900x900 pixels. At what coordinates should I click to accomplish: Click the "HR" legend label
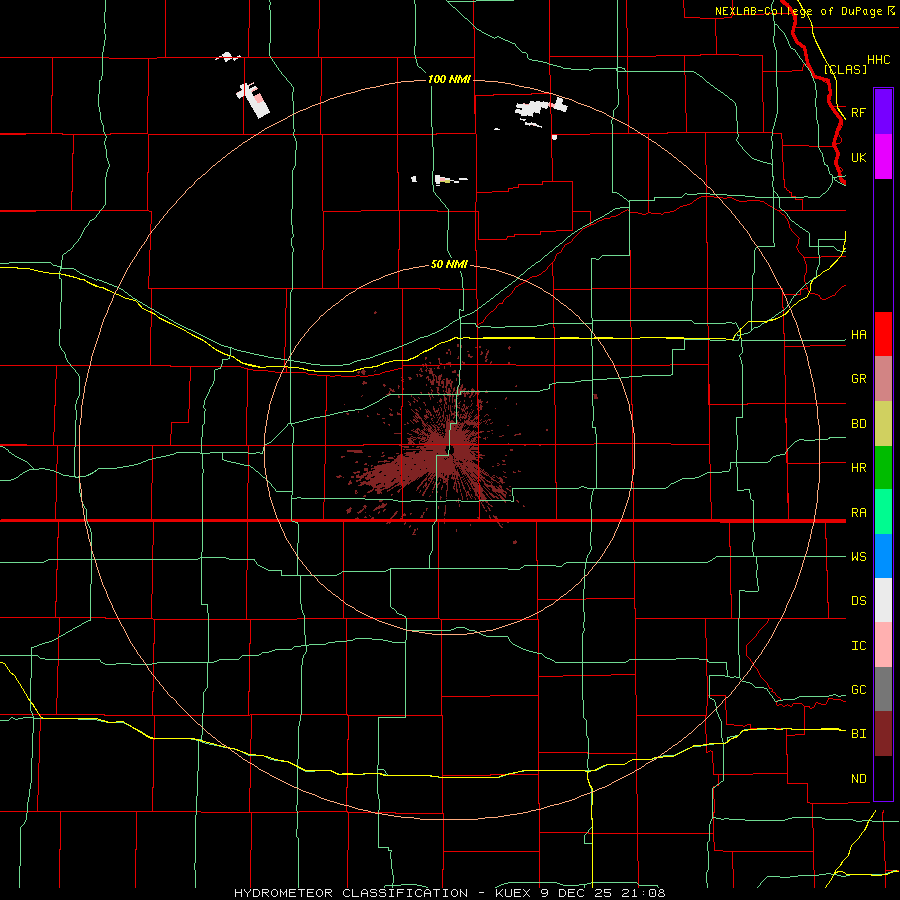[x=859, y=468]
